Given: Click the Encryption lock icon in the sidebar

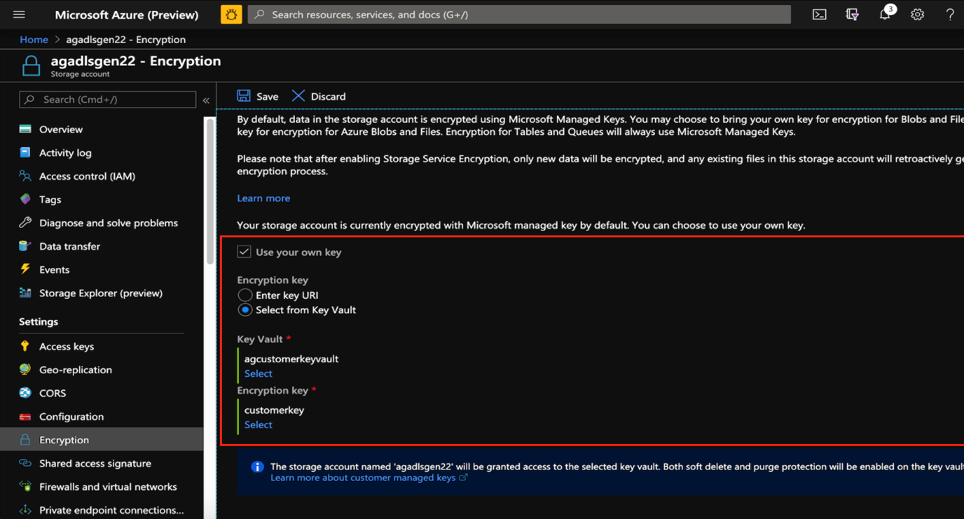Looking at the screenshot, I should point(25,440).
